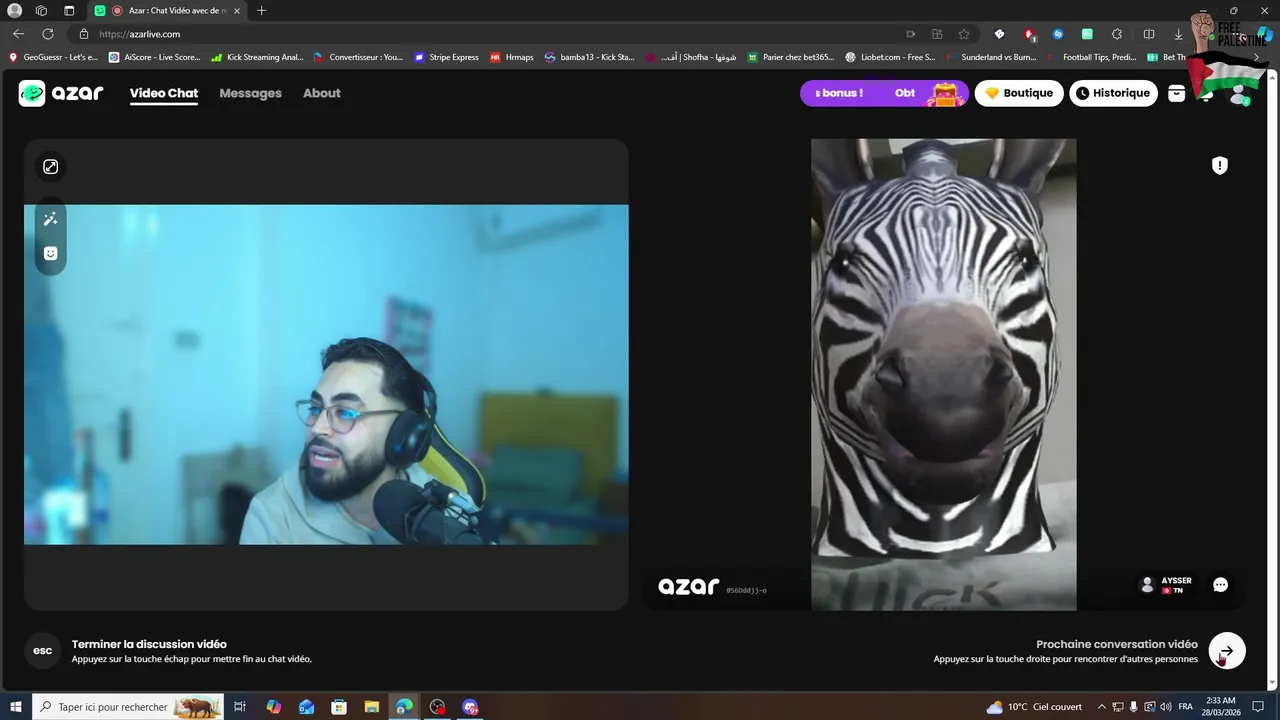The height and width of the screenshot is (720, 1280).
Task: Open OBS Studio from the taskbar
Action: (437, 707)
